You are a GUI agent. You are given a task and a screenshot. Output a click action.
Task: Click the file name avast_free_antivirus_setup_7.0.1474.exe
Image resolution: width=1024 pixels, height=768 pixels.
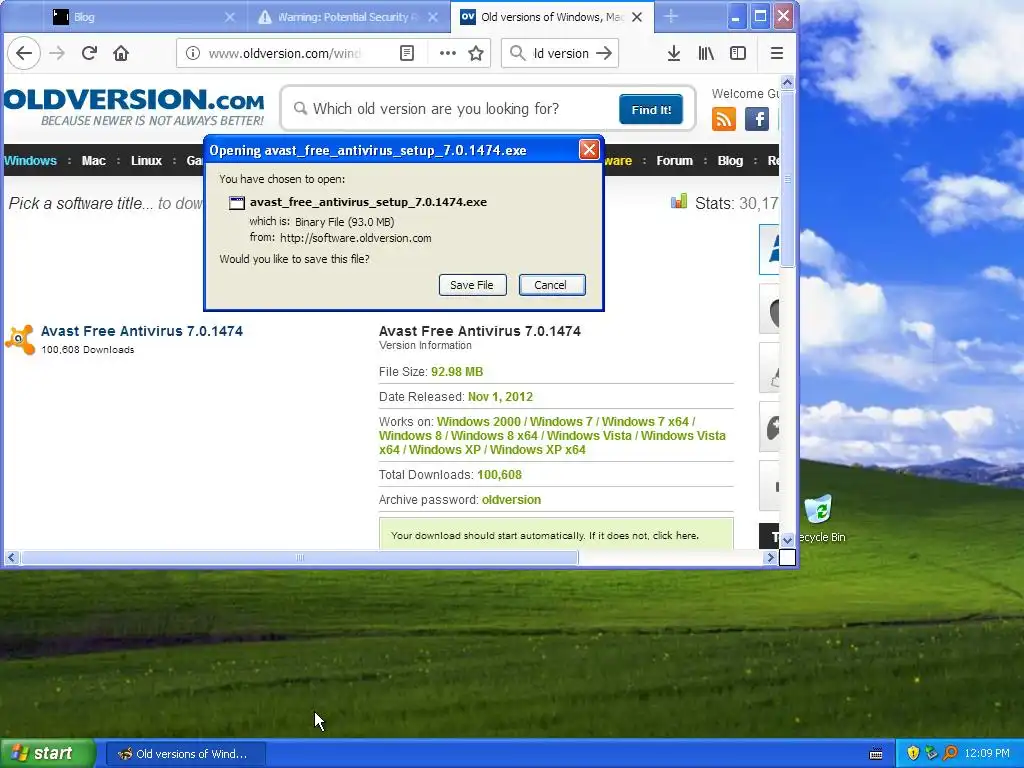click(x=368, y=202)
